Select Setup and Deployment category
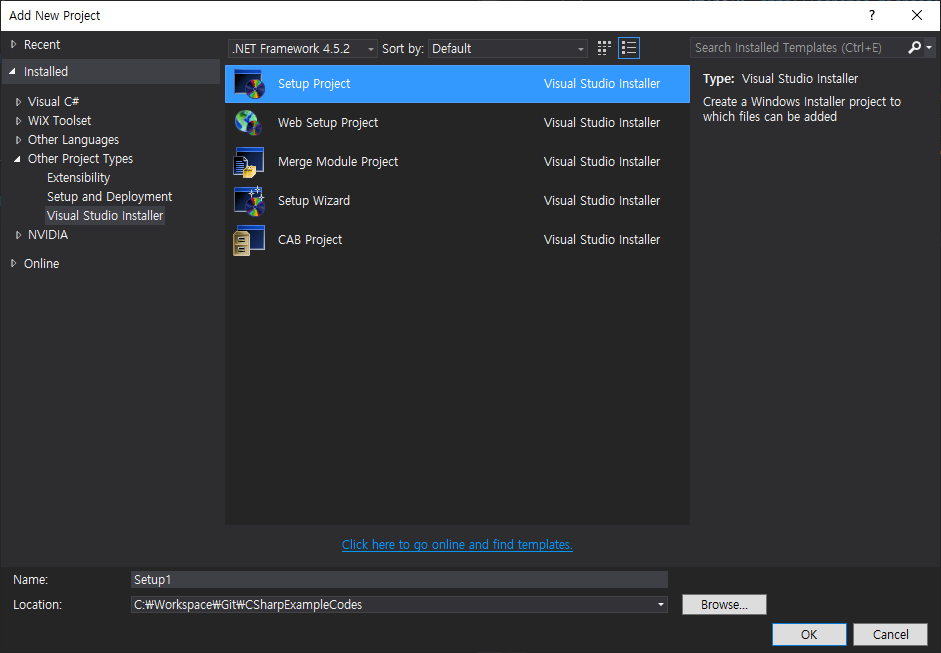The height and width of the screenshot is (653, 941). (110, 197)
